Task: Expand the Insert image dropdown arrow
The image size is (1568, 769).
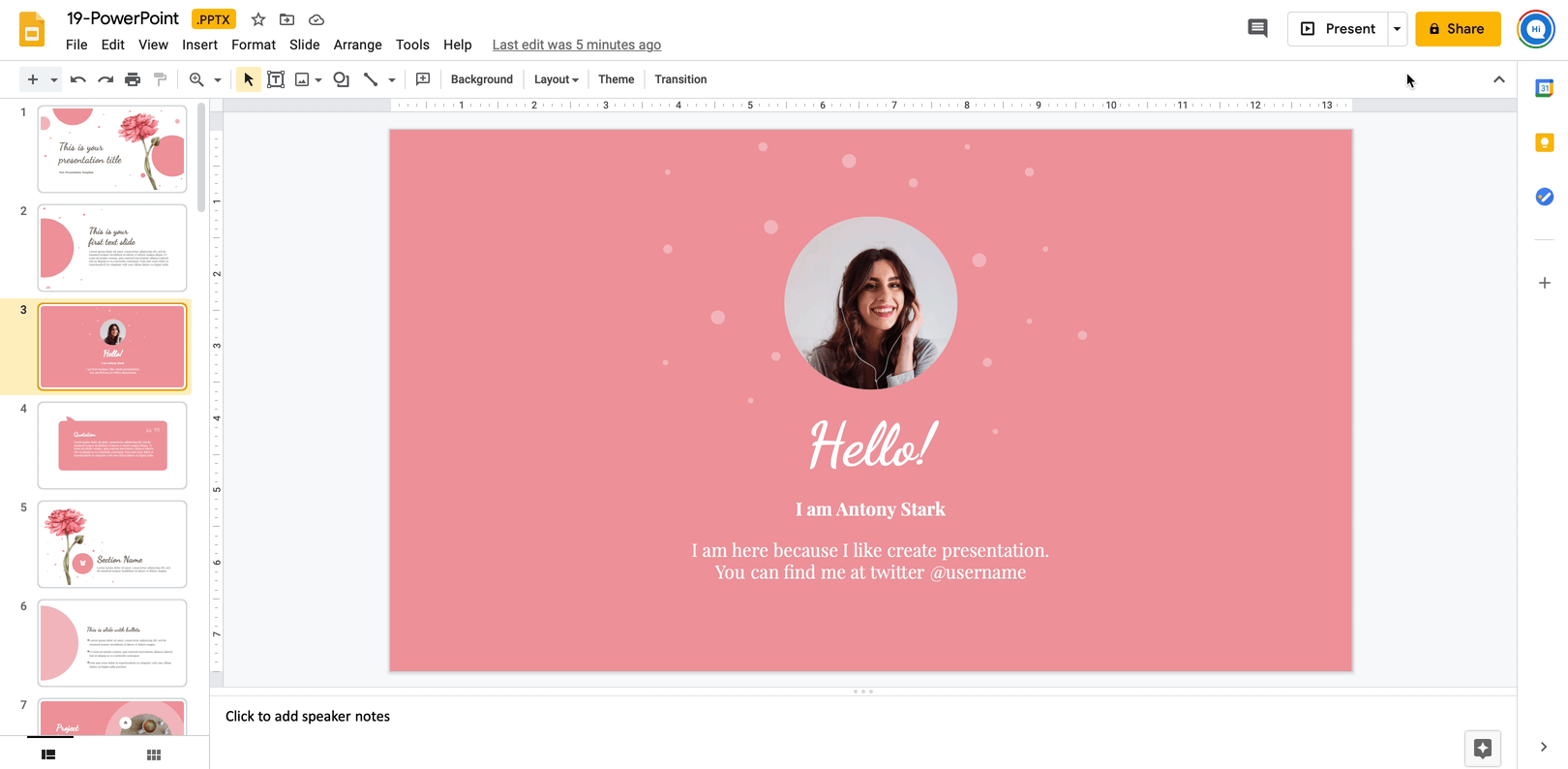Action: pos(318,79)
